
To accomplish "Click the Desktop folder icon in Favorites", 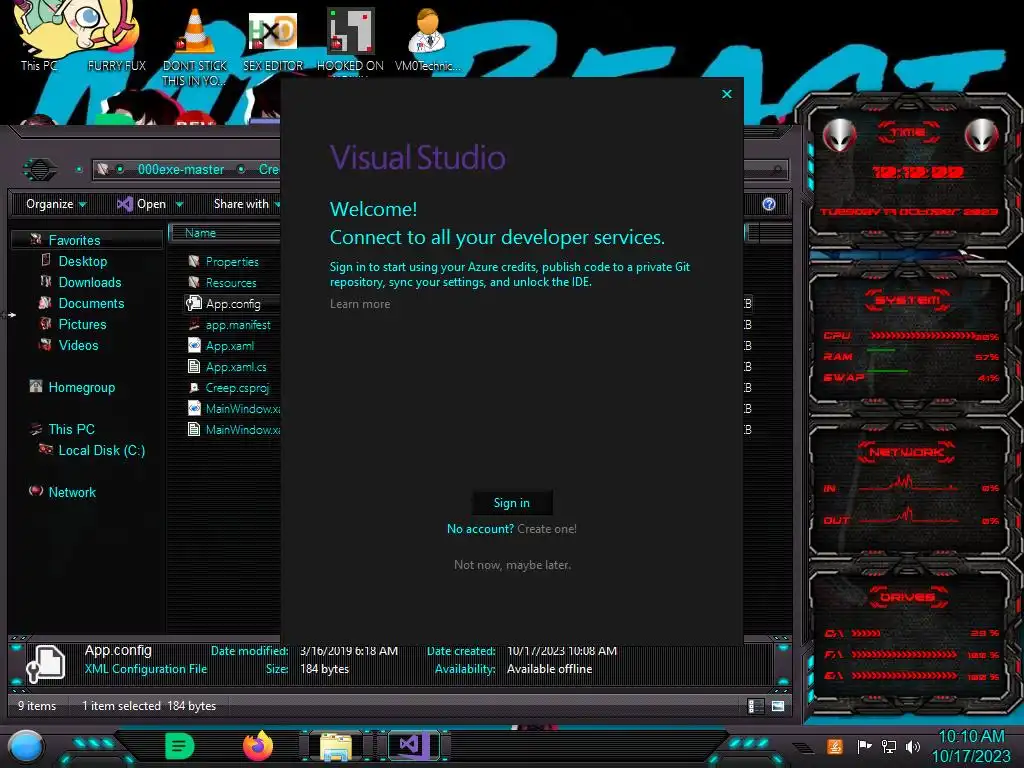I will point(46,260).
